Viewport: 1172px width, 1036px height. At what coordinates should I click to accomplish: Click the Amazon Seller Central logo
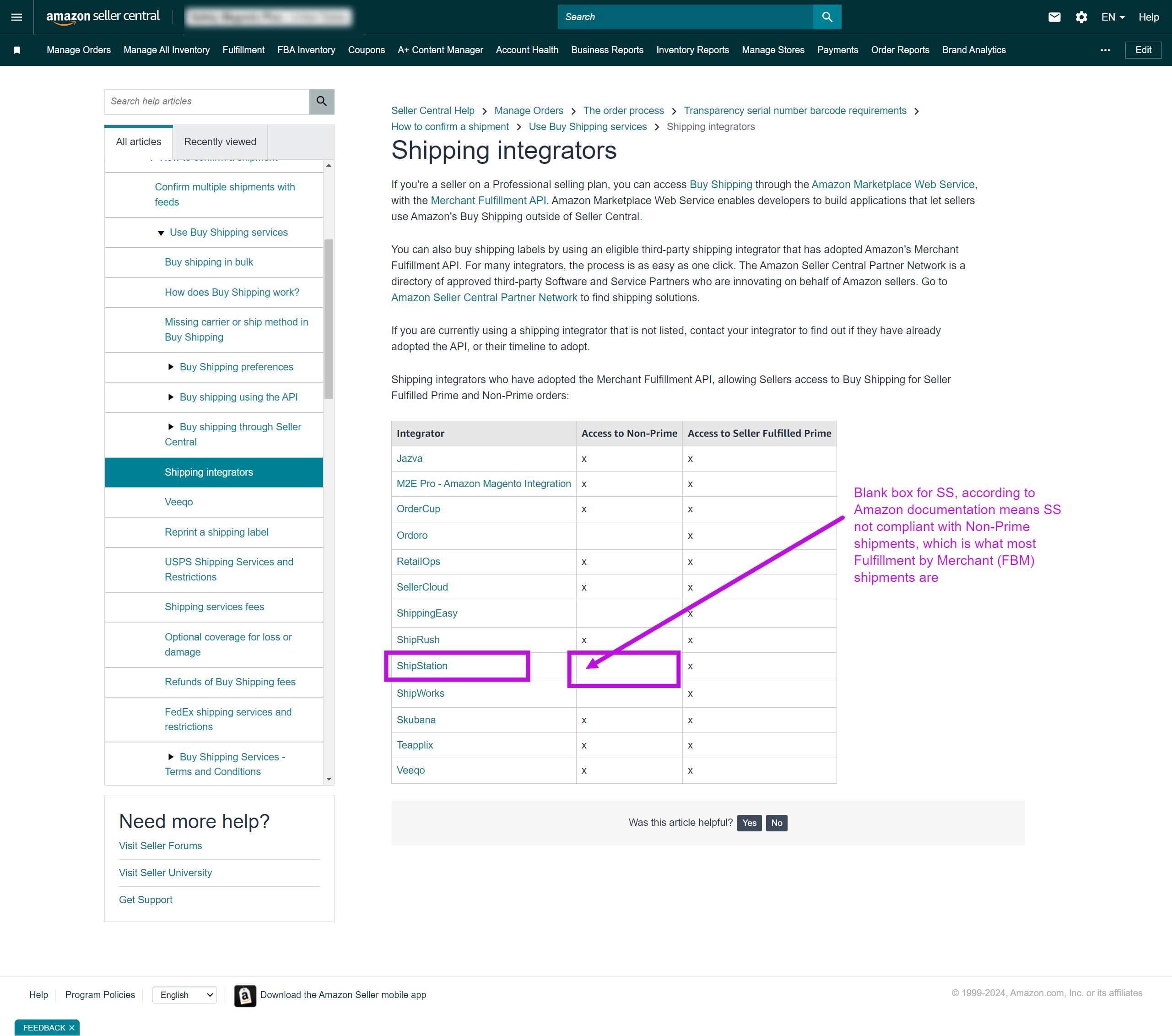[x=103, y=16]
